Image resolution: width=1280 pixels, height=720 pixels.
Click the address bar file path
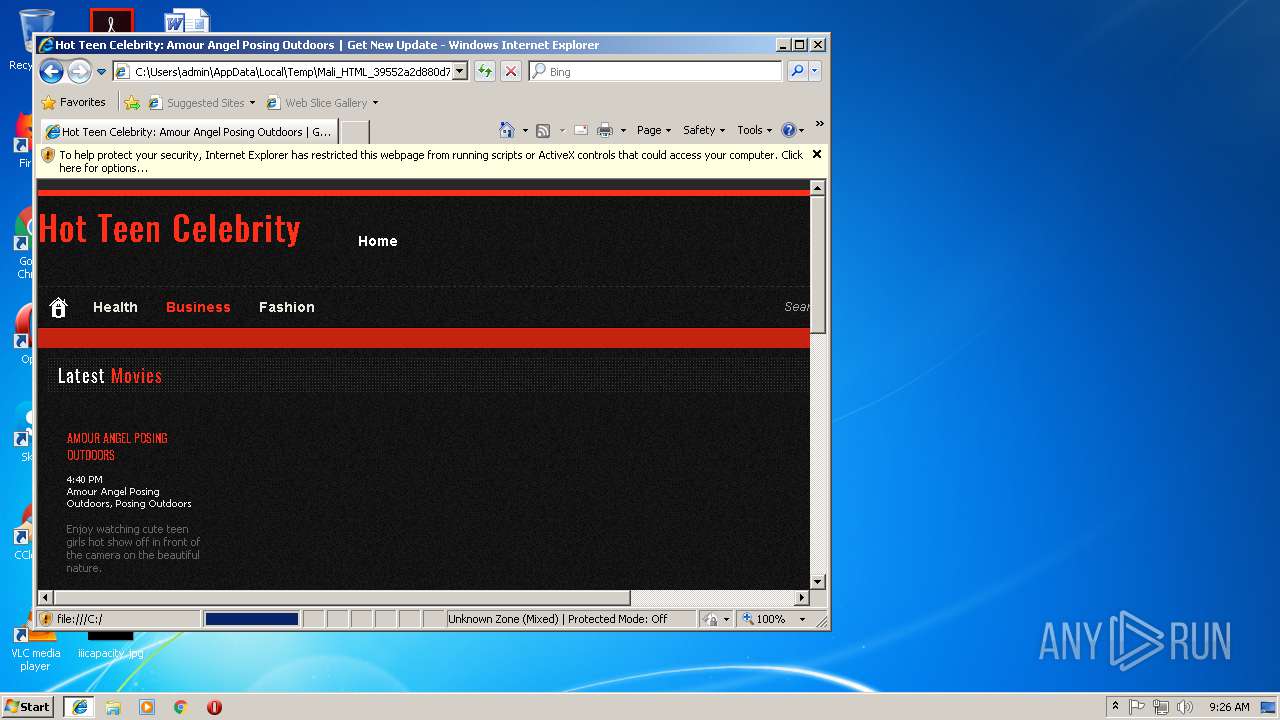click(291, 72)
